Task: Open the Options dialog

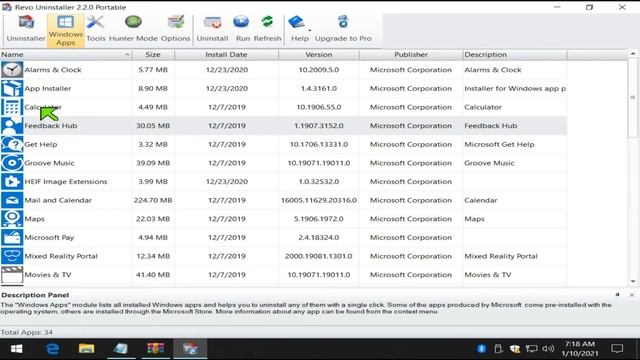Action: click(176, 29)
